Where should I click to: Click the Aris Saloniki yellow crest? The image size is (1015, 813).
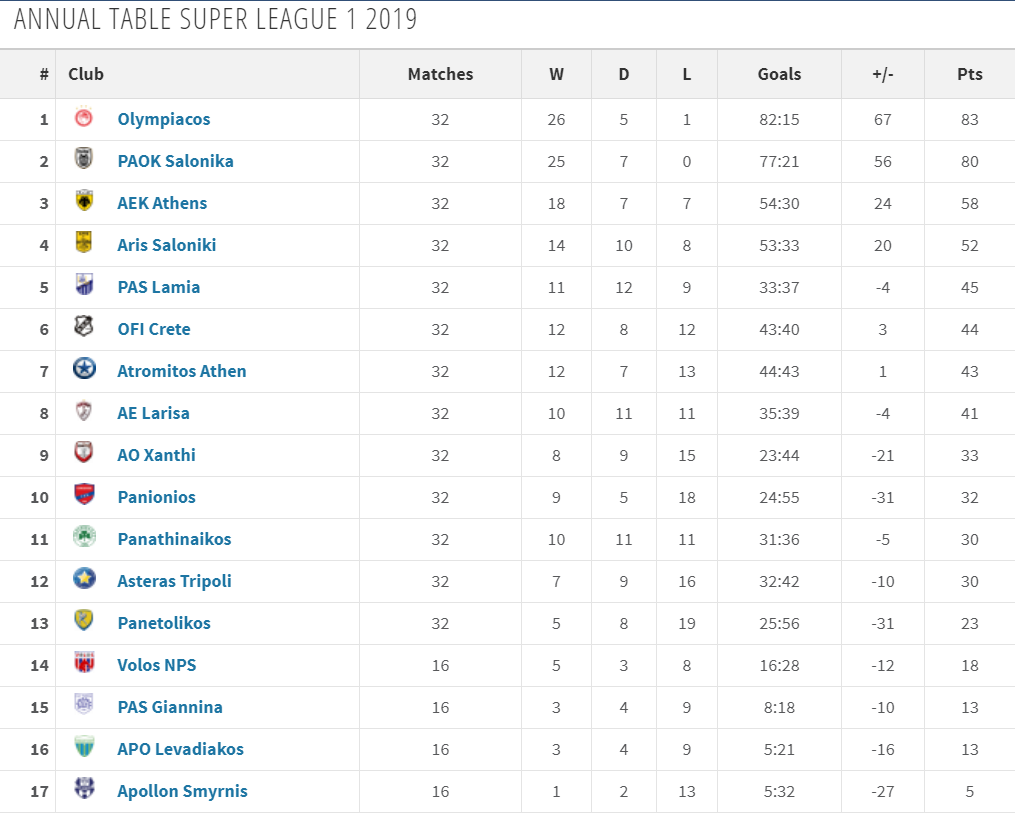[84, 242]
